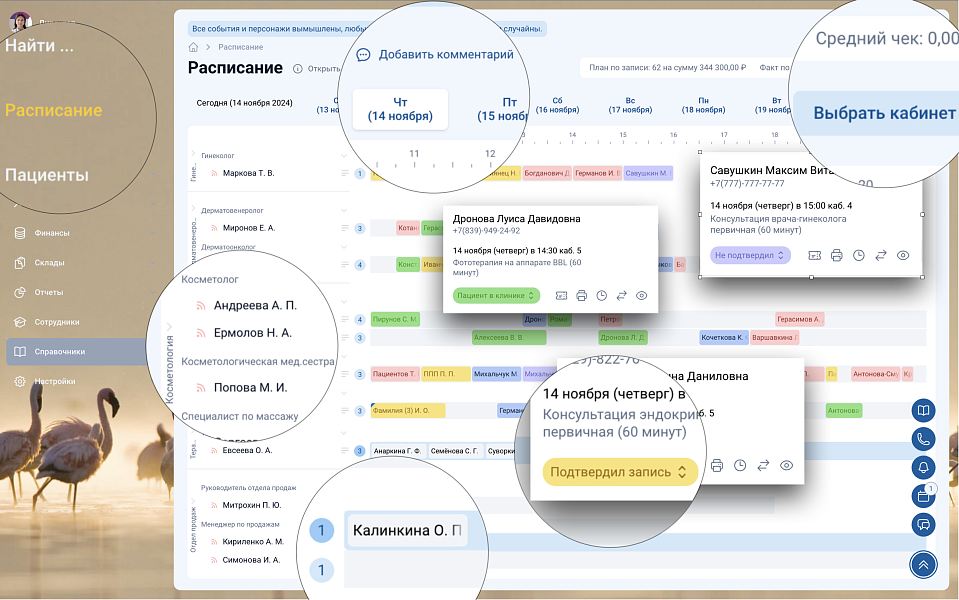Click the scroll-to-top double chevron button
Viewport: 959px width, 600px height.
pos(923,565)
